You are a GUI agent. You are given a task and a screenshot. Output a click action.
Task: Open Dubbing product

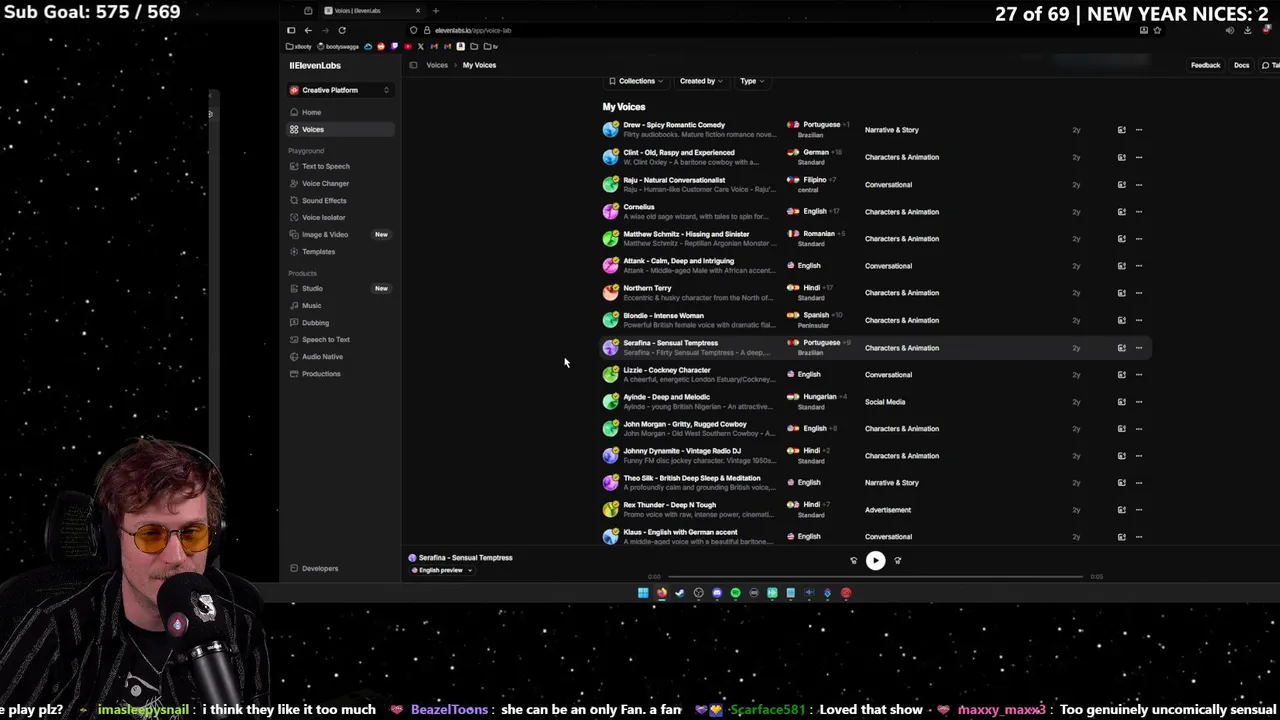pyautogui.click(x=315, y=322)
